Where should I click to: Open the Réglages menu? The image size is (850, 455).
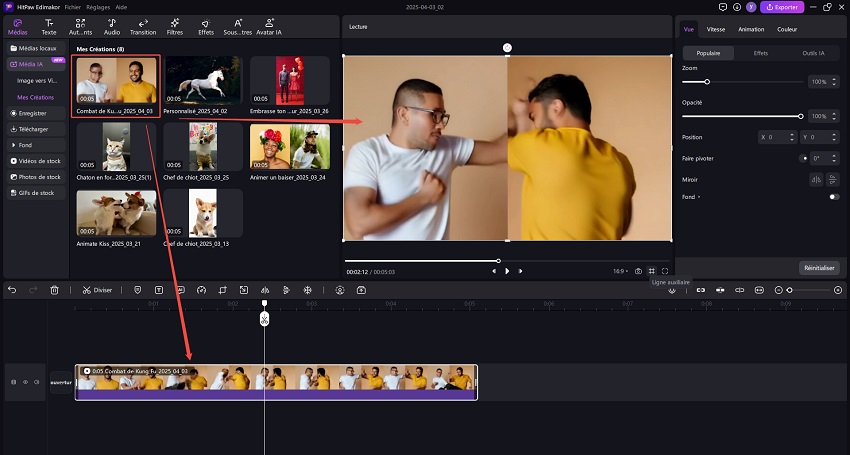click(x=98, y=8)
